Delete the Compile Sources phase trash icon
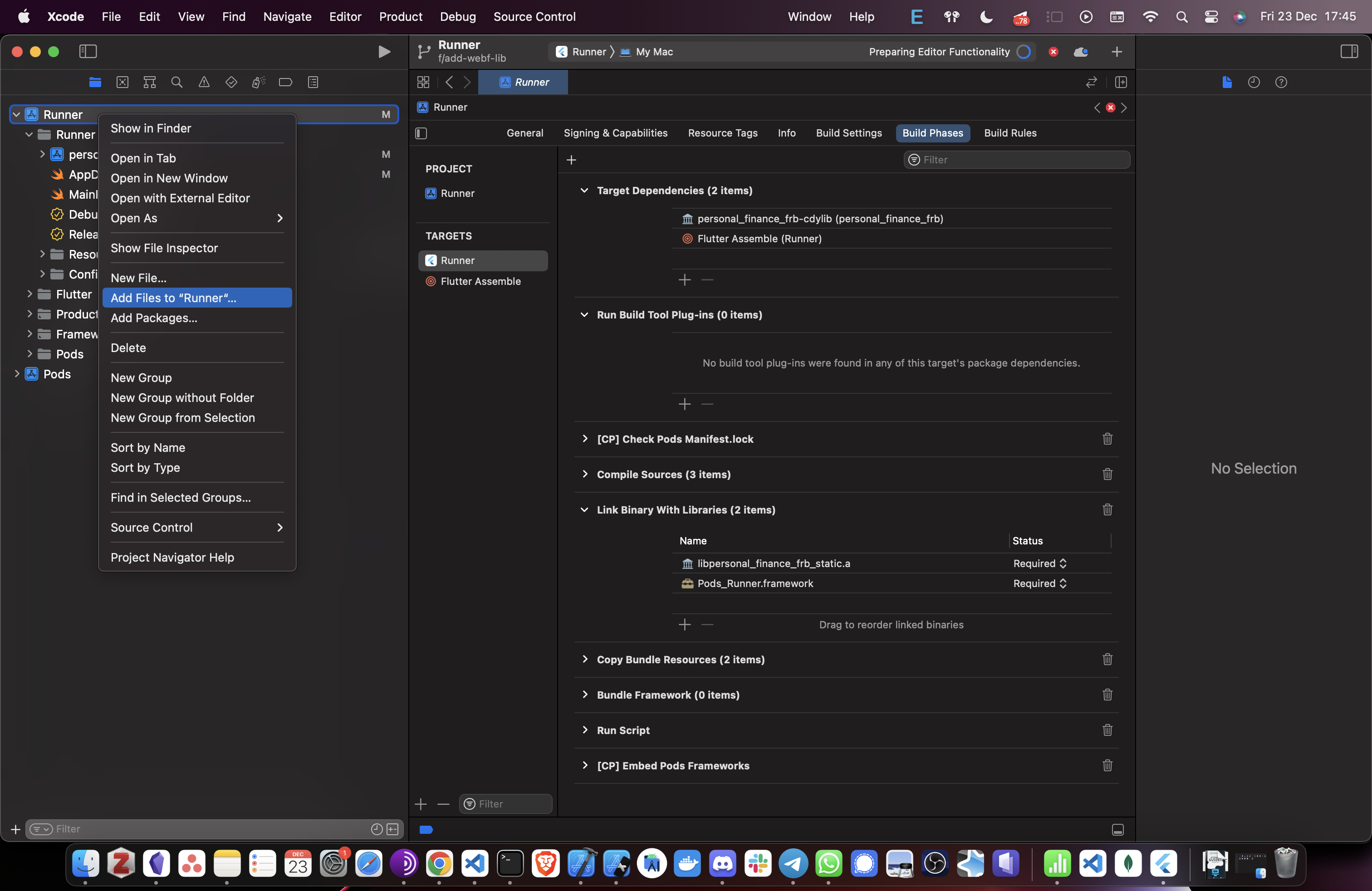This screenshot has height=891, width=1372. pos(1107,475)
